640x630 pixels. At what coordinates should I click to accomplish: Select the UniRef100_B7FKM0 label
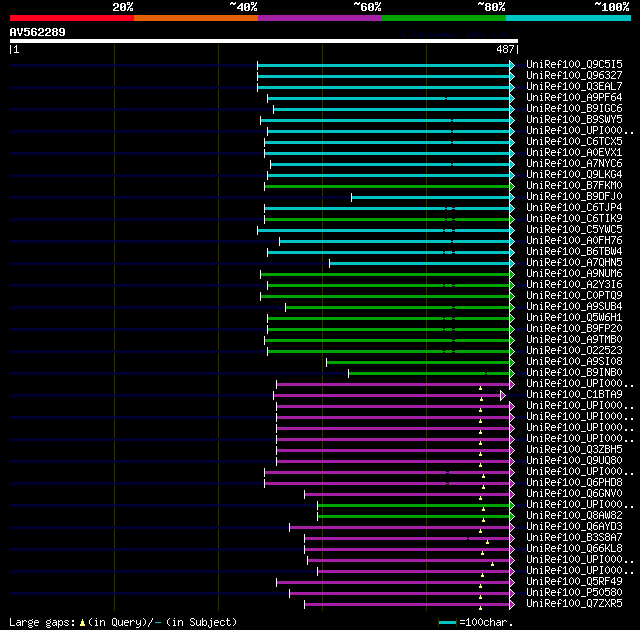(x=574, y=186)
